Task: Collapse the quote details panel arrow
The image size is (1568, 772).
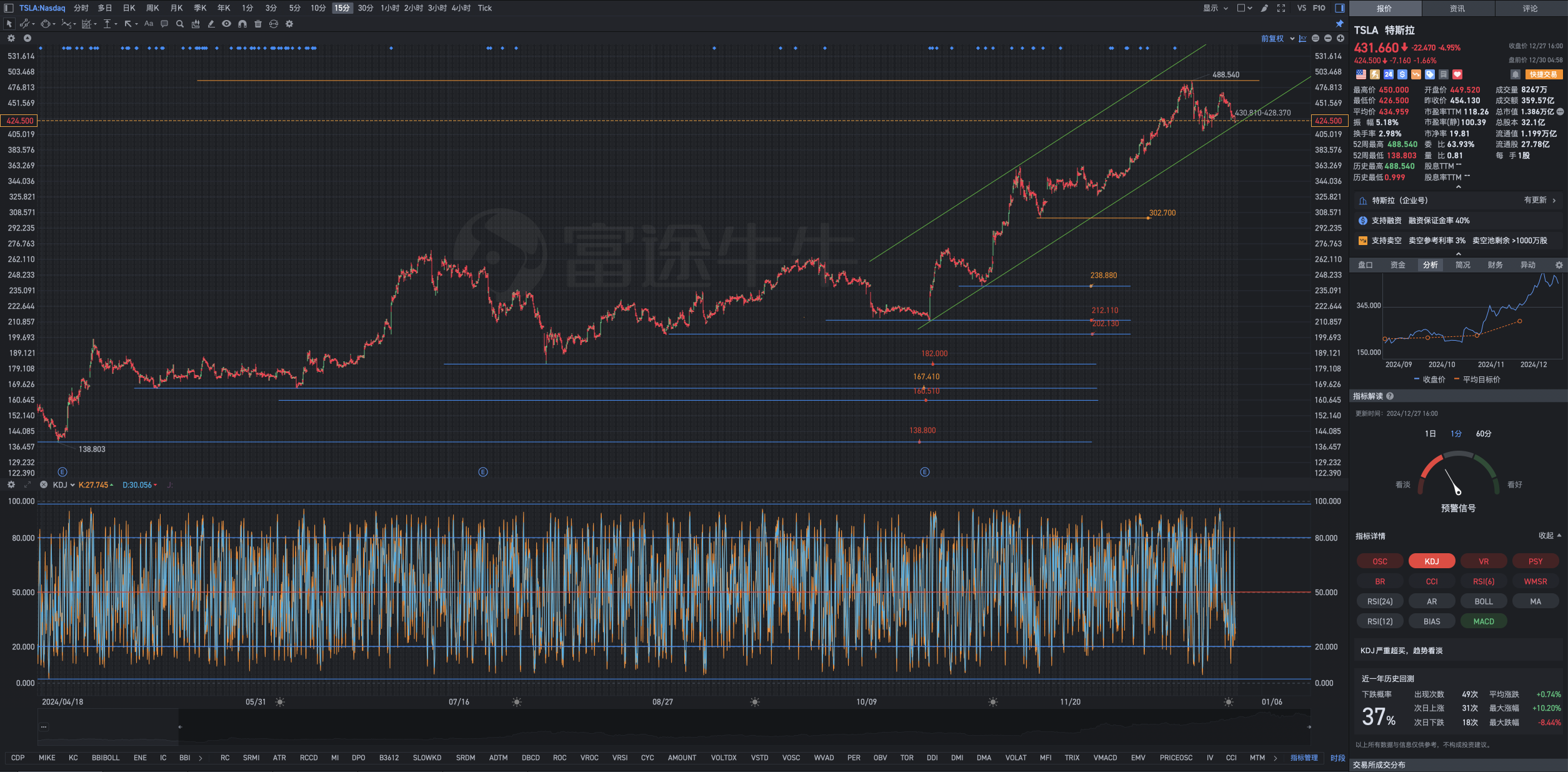Action: pos(1459,187)
